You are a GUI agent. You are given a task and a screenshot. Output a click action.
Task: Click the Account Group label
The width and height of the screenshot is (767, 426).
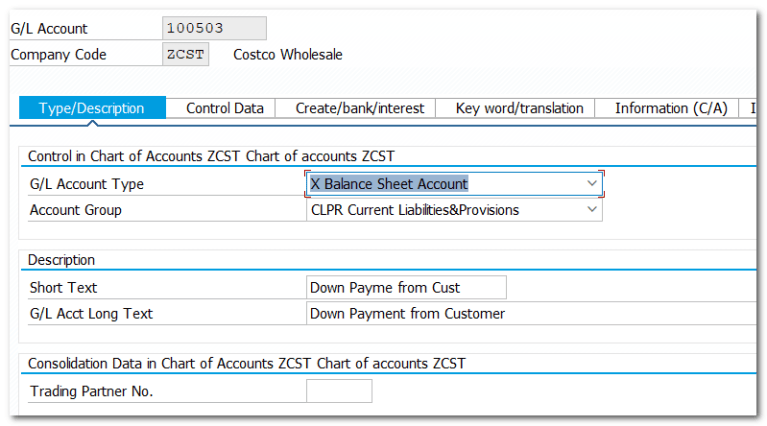click(x=76, y=210)
